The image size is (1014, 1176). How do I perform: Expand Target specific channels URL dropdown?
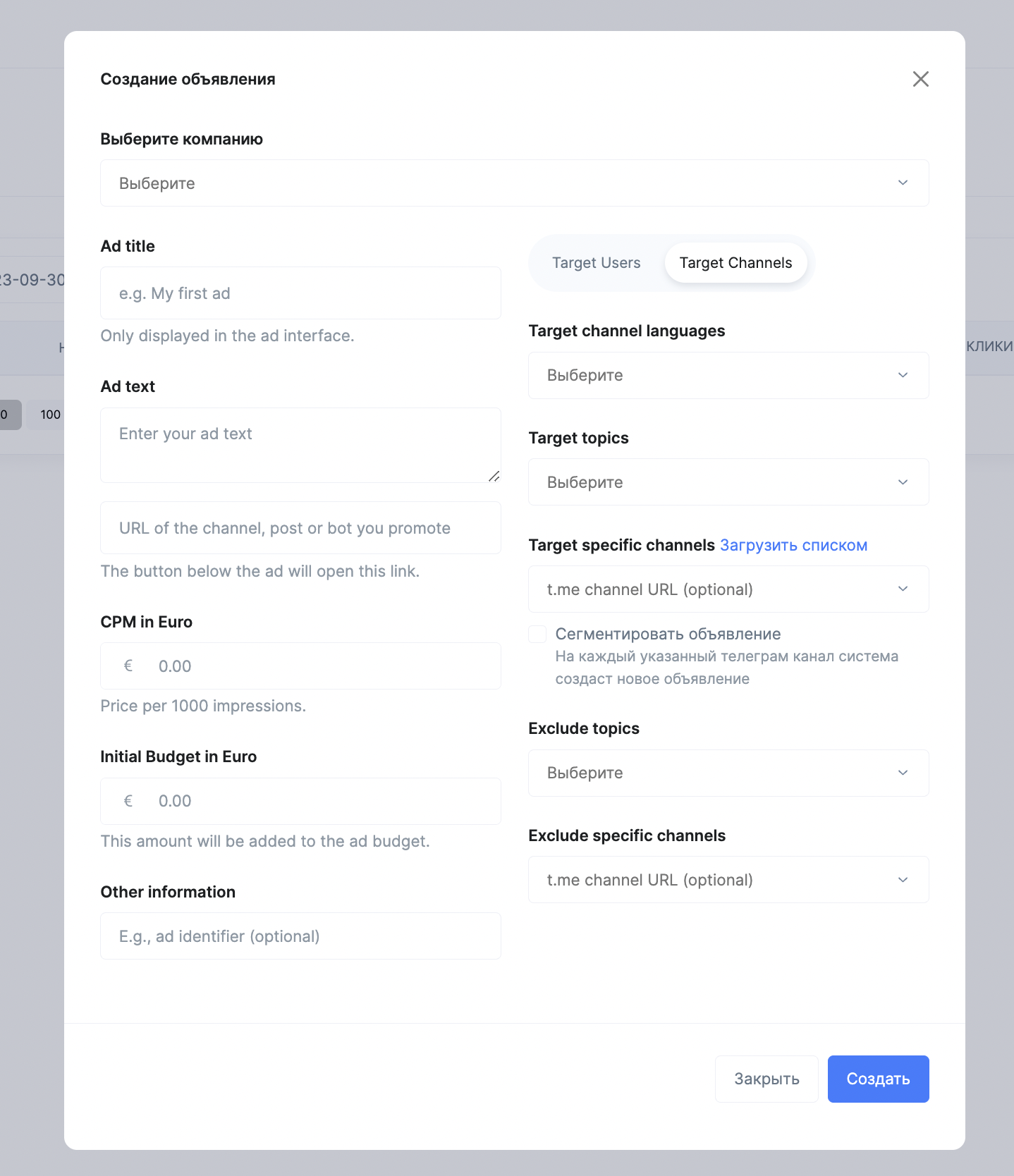728,589
